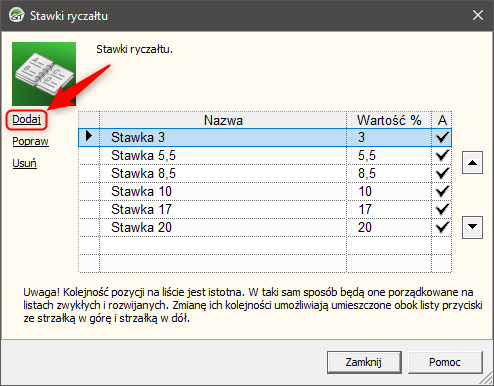Select the Stawka 17 row

click(265, 209)
